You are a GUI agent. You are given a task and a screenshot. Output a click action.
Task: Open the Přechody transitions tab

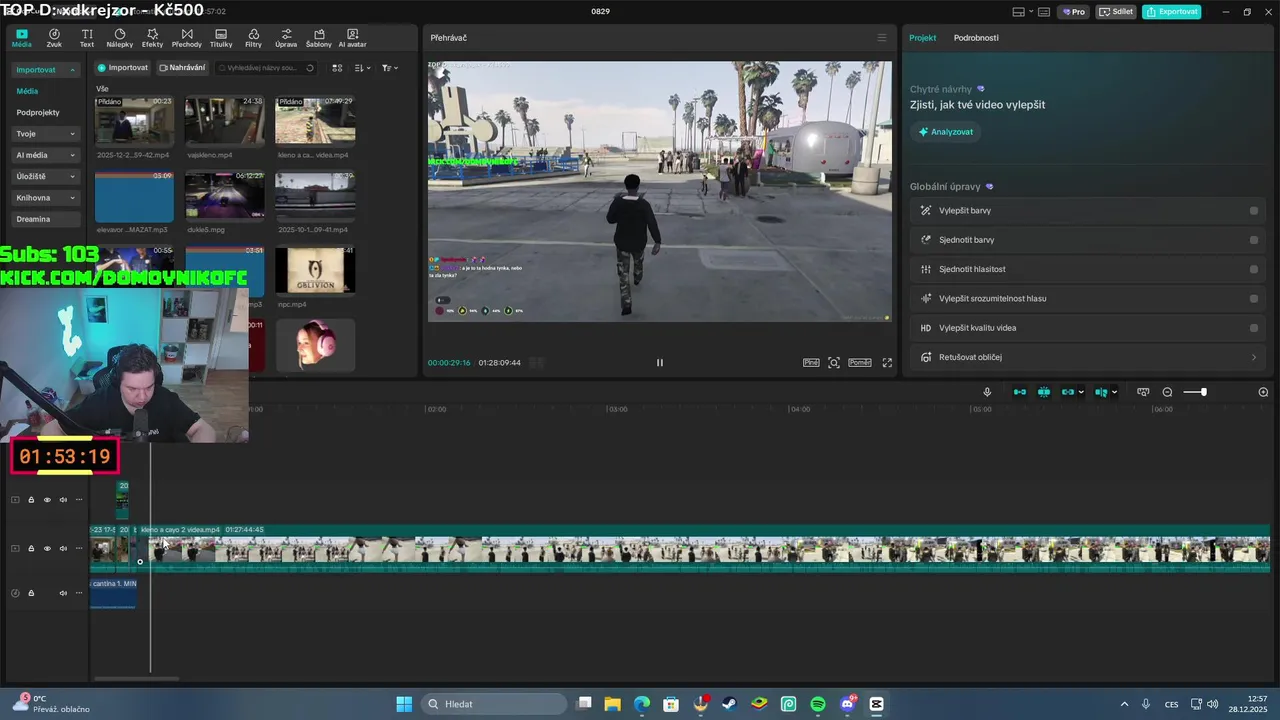click(186, 38)
